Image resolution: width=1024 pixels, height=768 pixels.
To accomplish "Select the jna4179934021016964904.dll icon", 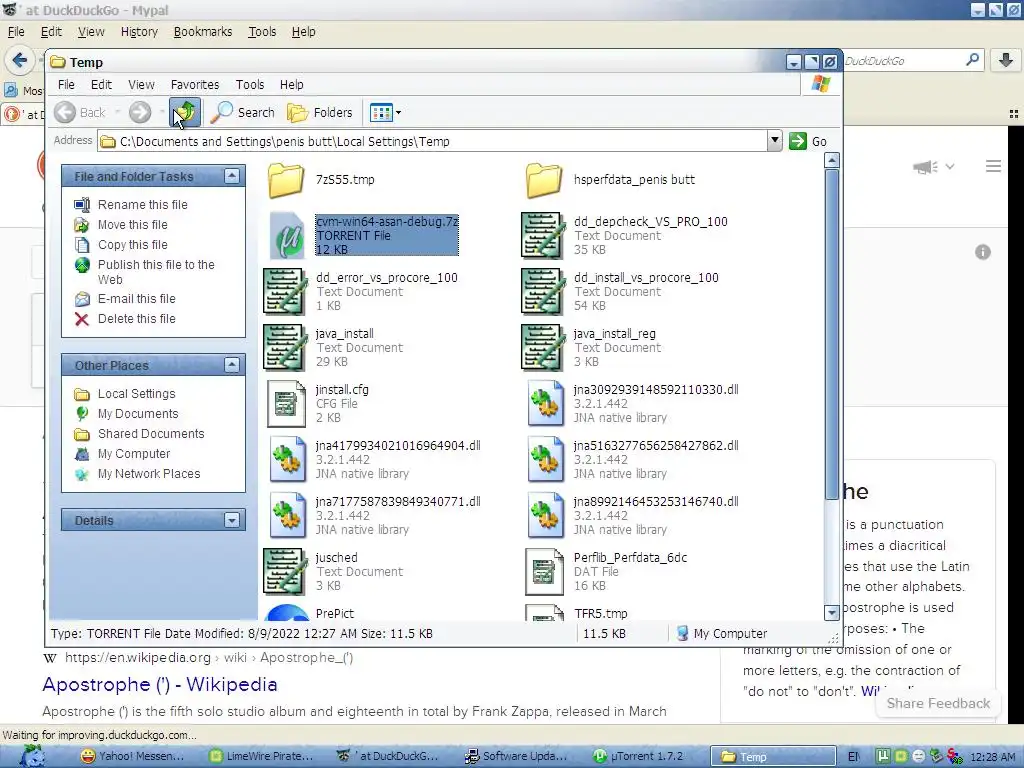I will click(287, 459).
